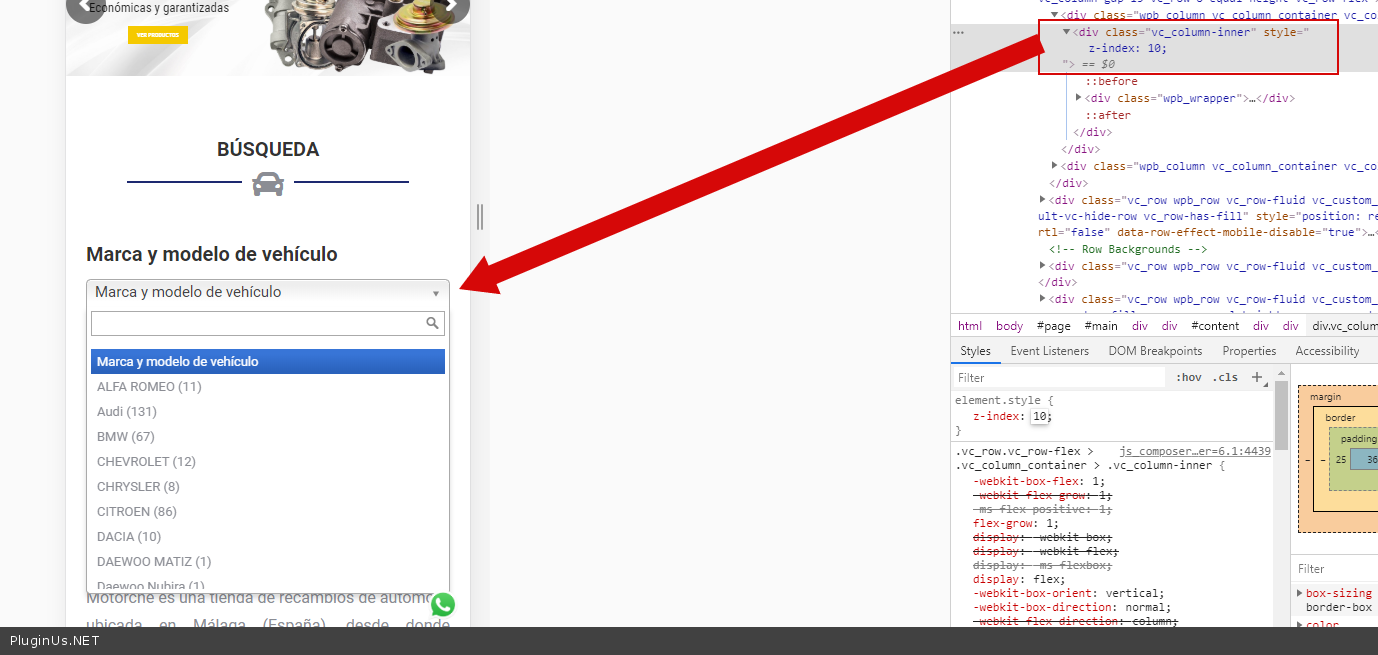Go to the previous carousel slide

coord(84,6)
